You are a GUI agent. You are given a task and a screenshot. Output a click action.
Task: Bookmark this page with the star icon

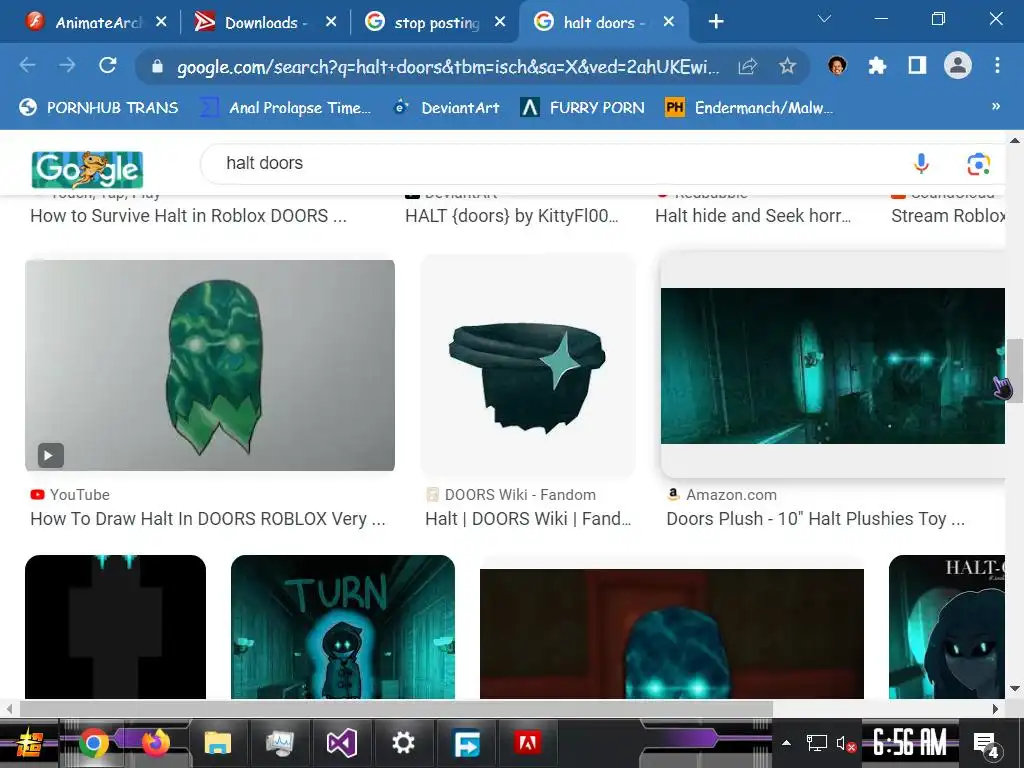point(787,65)
